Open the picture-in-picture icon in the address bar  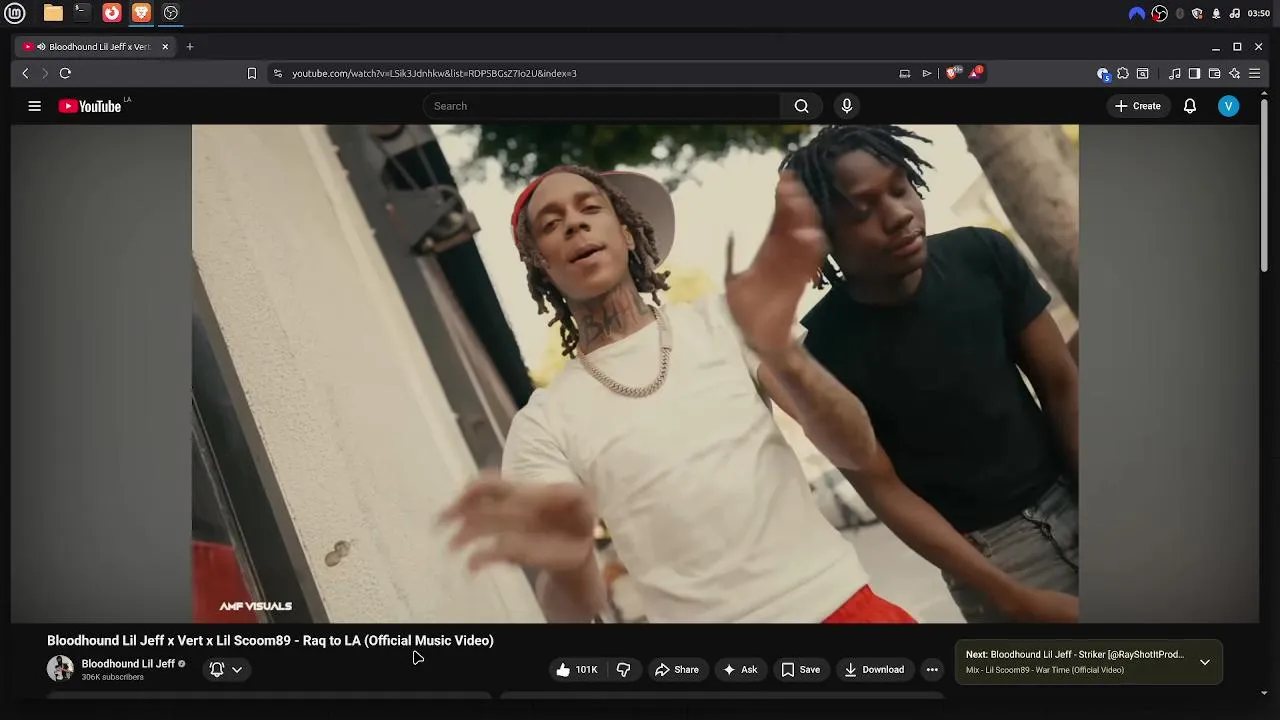[905, 73]
